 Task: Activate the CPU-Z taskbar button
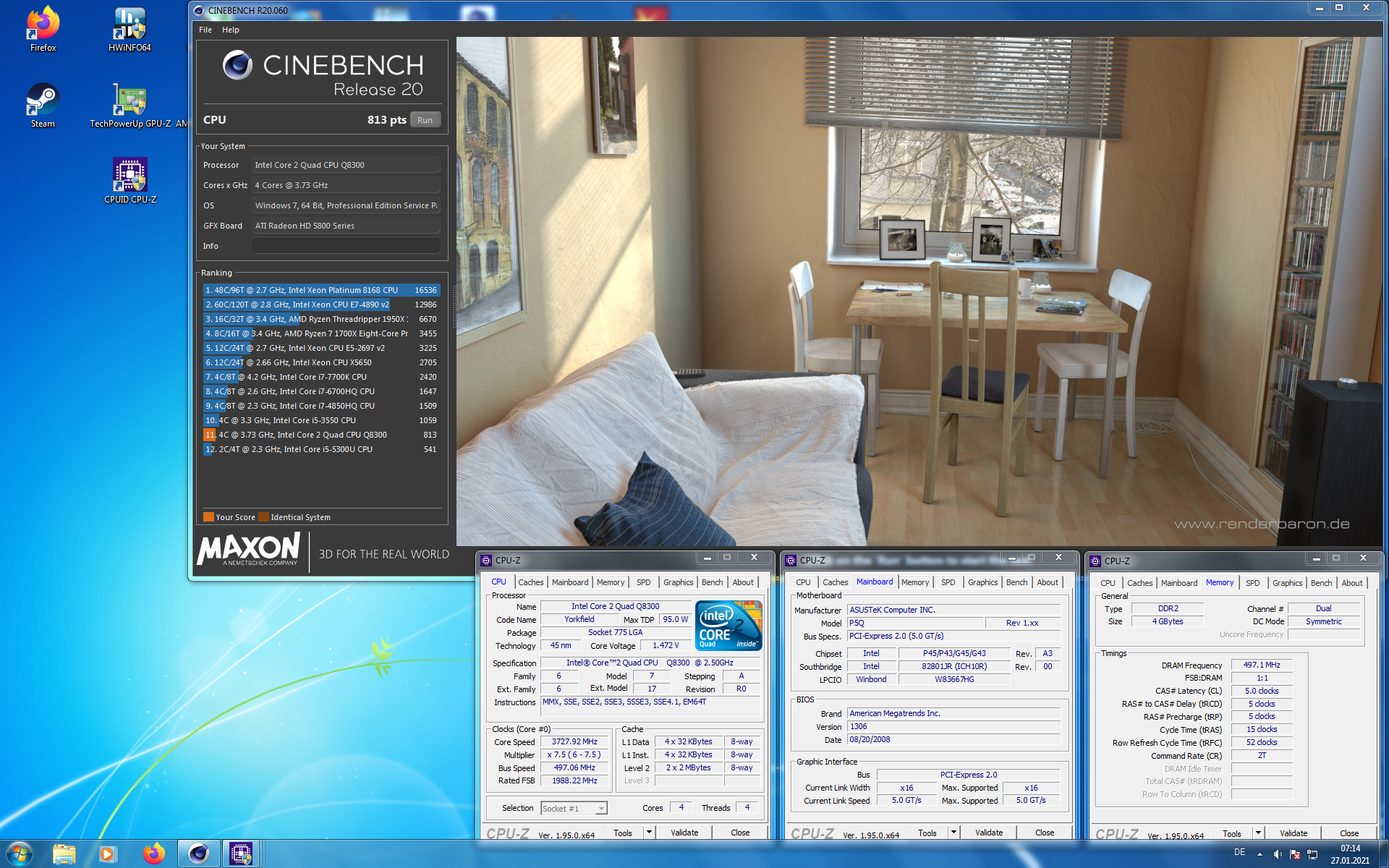241,854
